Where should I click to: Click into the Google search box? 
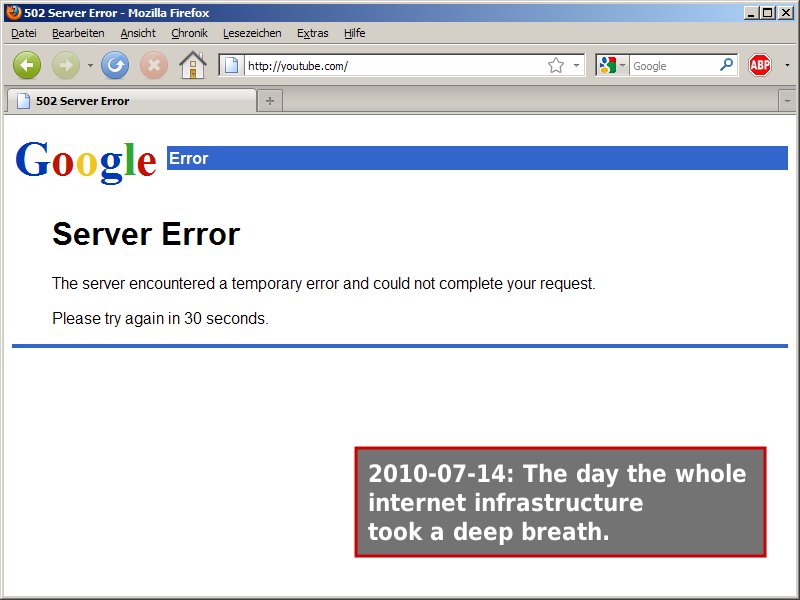[x=673, y=66]
